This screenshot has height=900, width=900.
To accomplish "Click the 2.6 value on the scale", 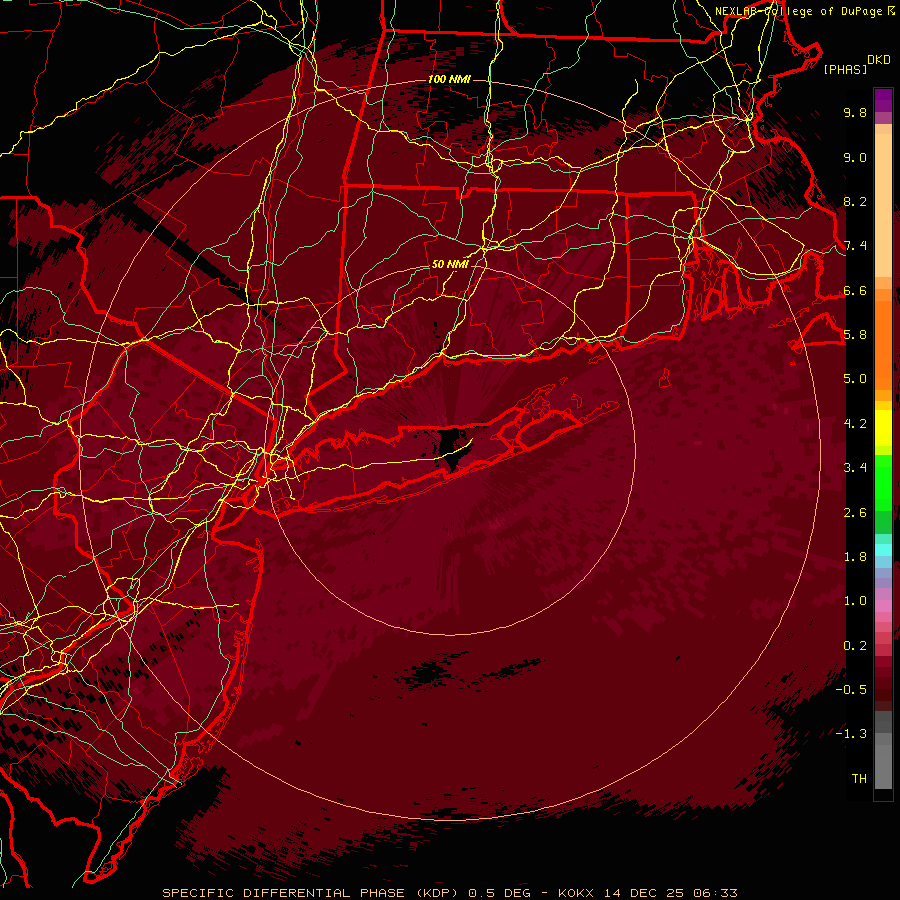I will point(855,513).
